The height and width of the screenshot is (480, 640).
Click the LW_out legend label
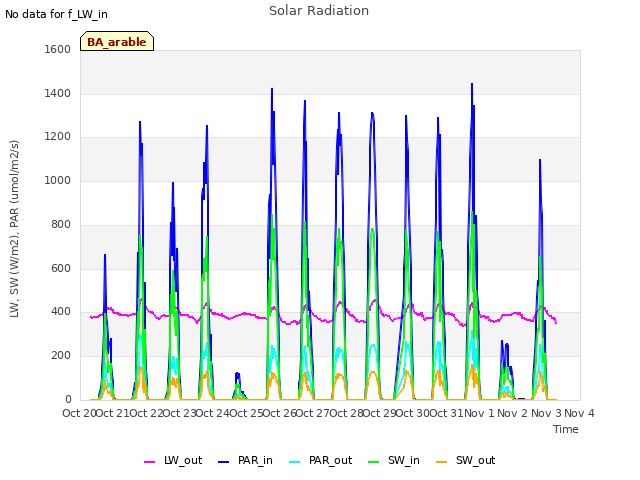(183, 460)
